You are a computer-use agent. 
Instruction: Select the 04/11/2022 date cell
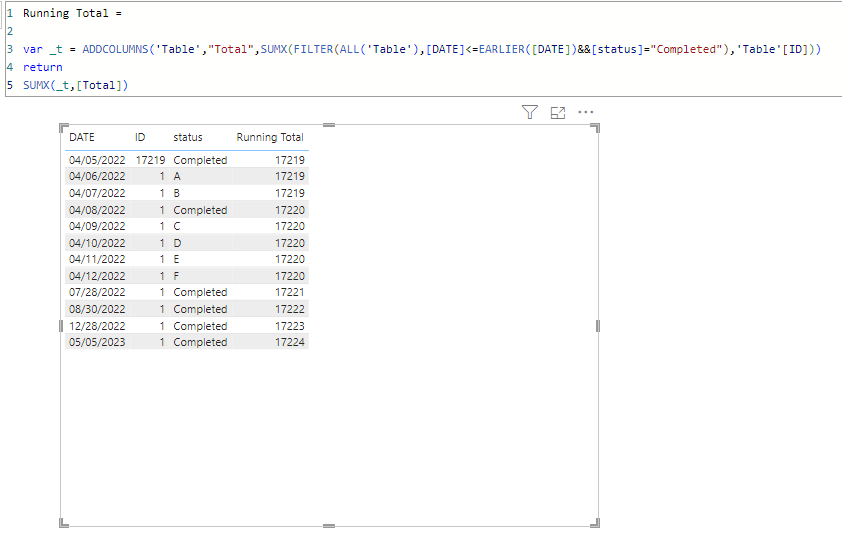[x=97, y=259]
